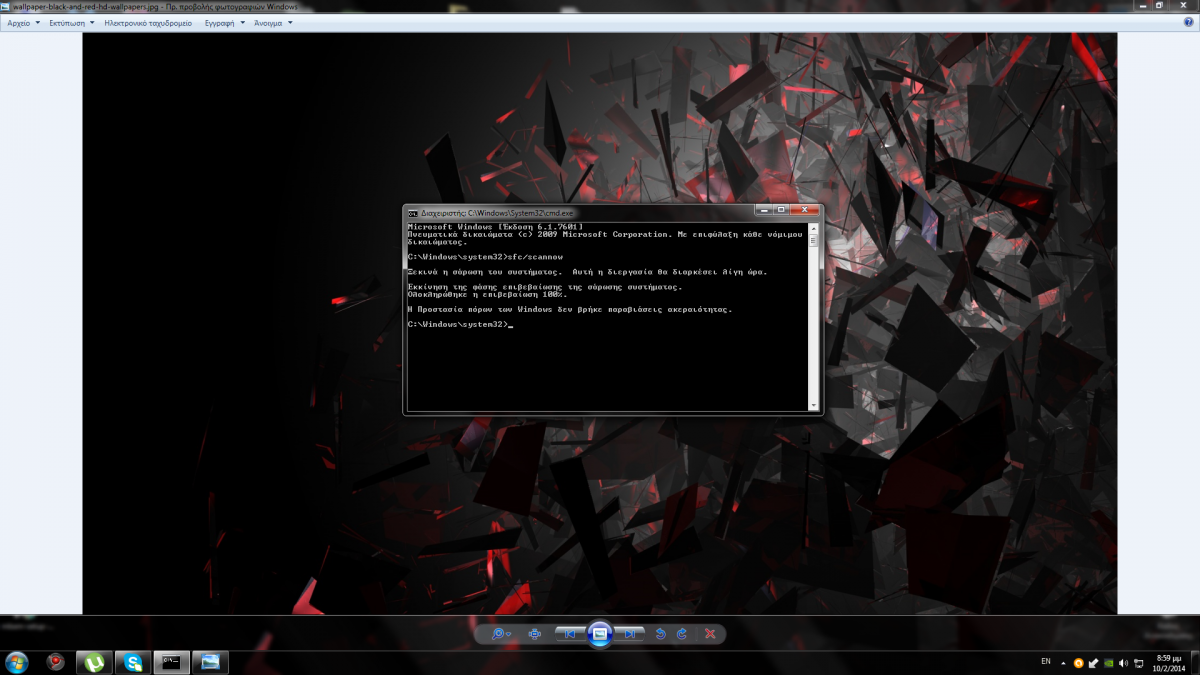Click the line ending with 'επιβεβαίωση 100%.'
Viewport: 1200px width, 675px height.
pos(487,294)
